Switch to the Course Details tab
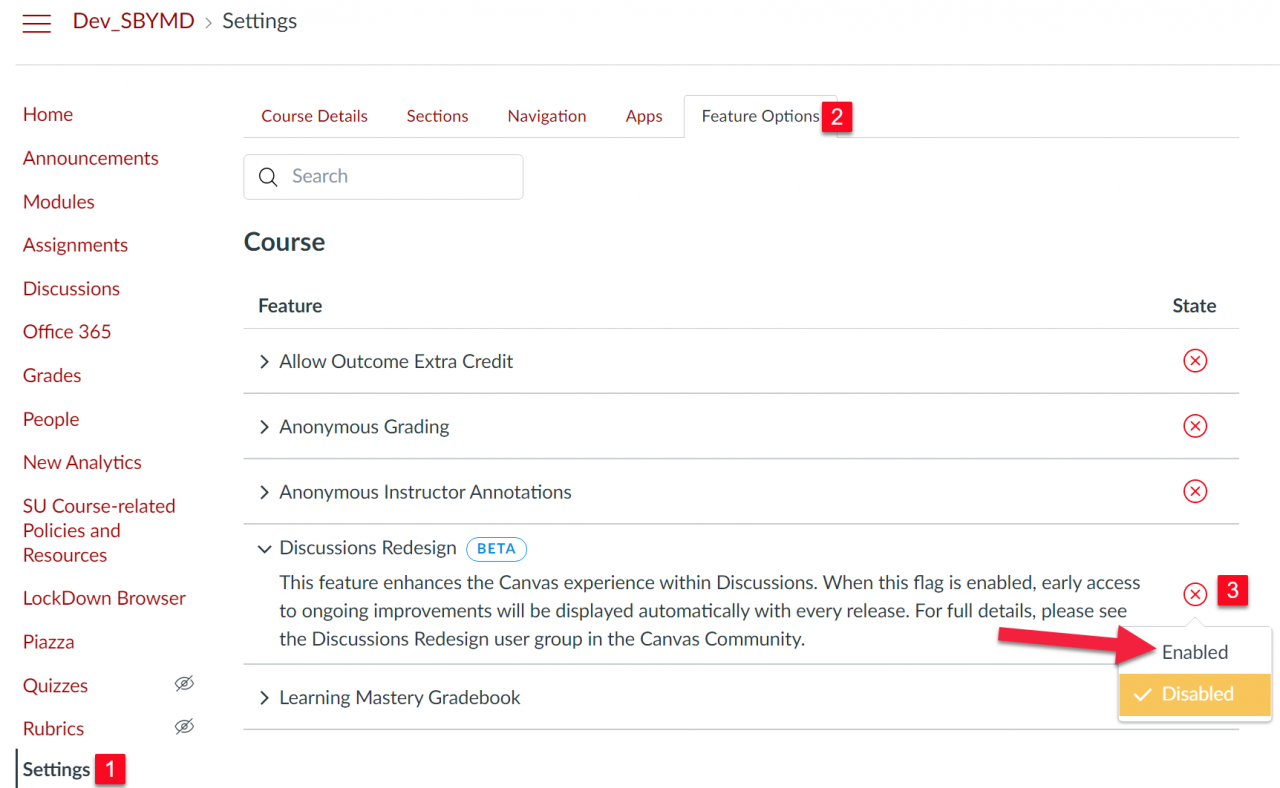The image size is (1280, 788). click(314, 116)
